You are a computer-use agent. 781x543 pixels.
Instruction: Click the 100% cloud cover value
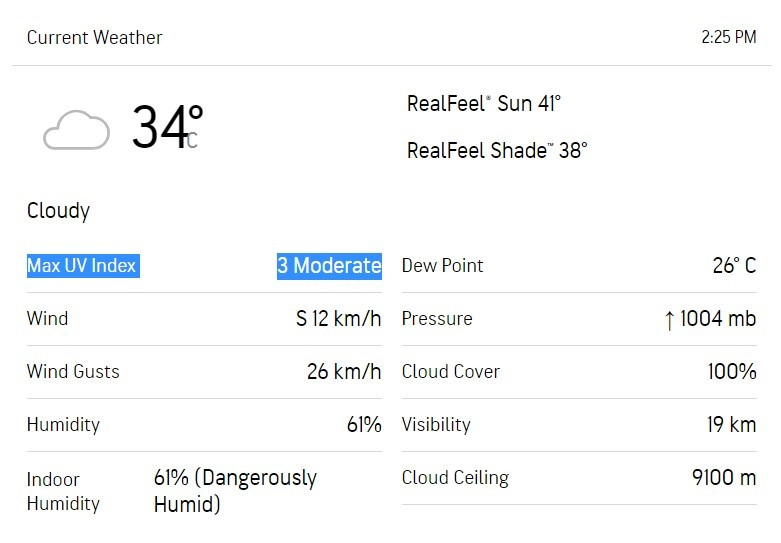732,372
